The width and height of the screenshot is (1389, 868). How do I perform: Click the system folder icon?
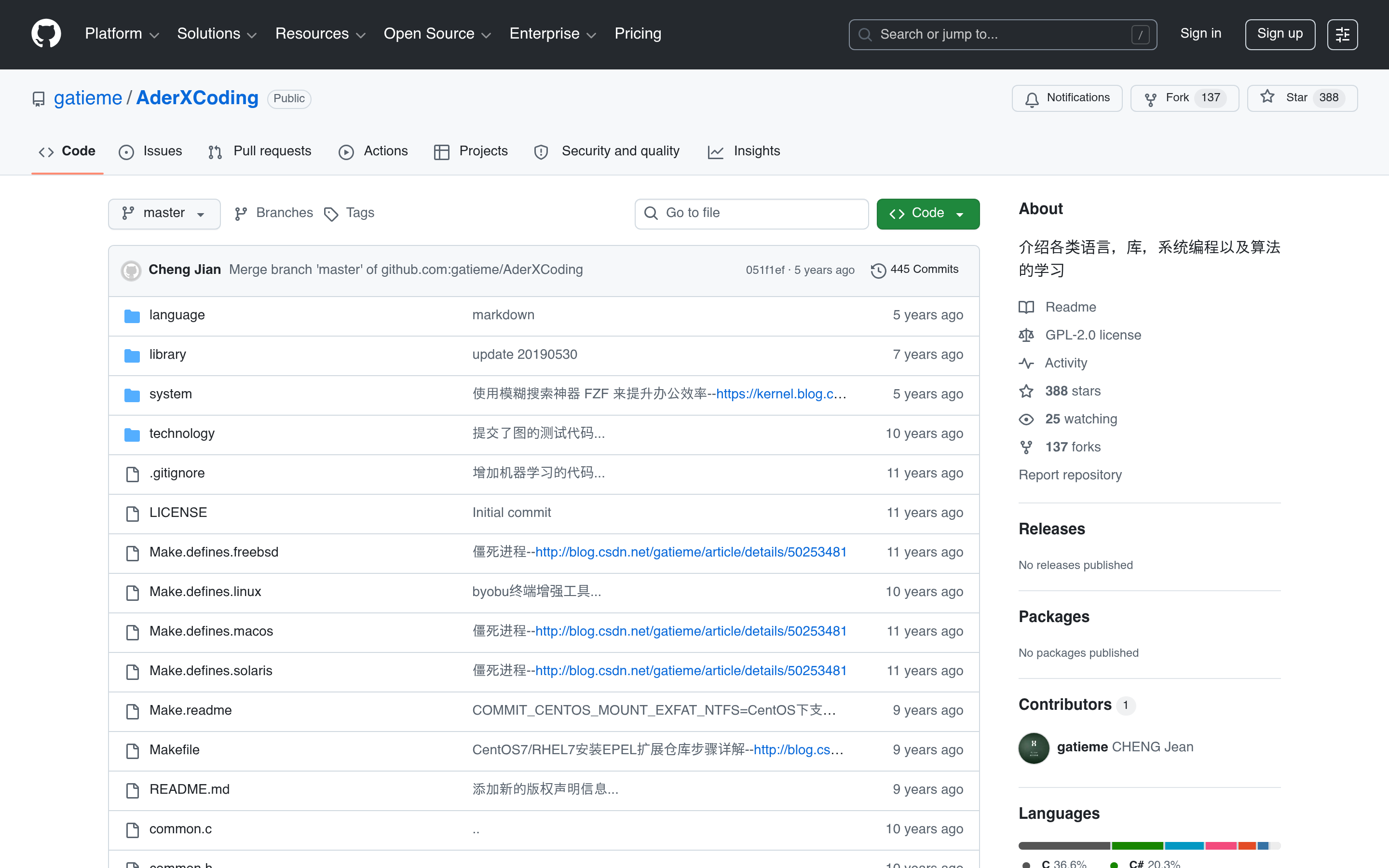click(132, 394)
